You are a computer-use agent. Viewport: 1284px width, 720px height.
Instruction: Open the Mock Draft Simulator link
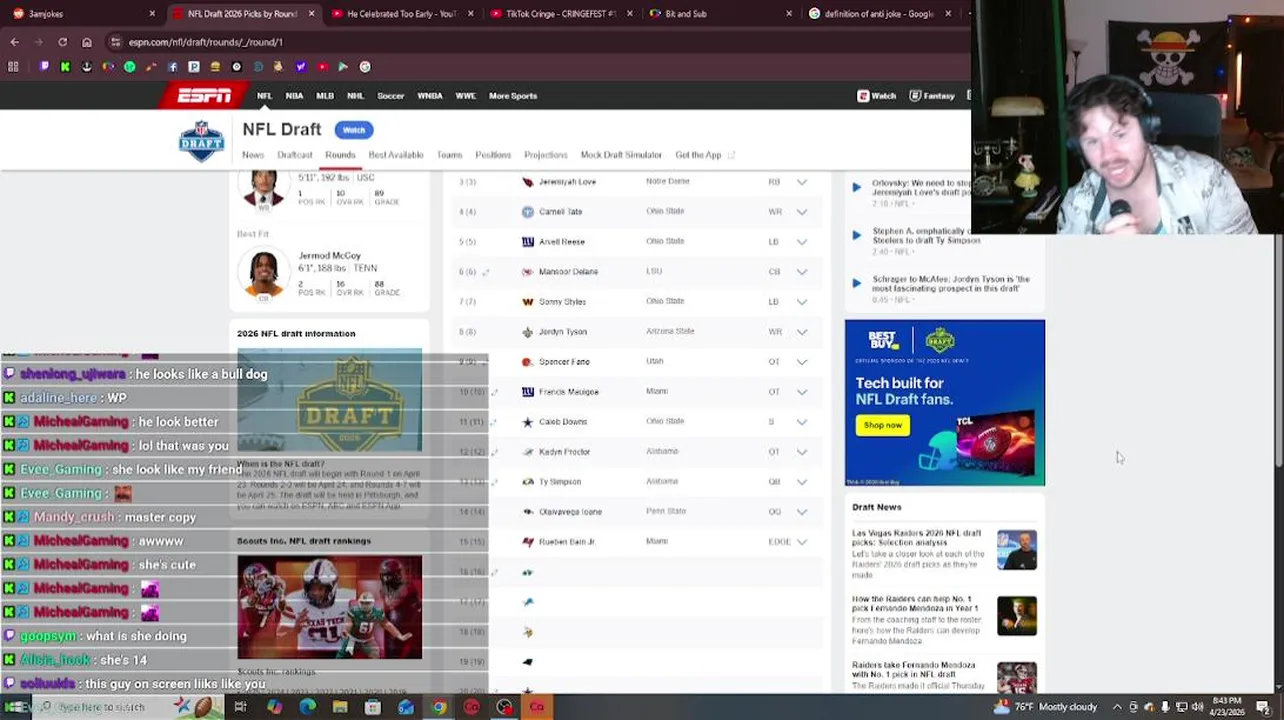click(621, 155)
